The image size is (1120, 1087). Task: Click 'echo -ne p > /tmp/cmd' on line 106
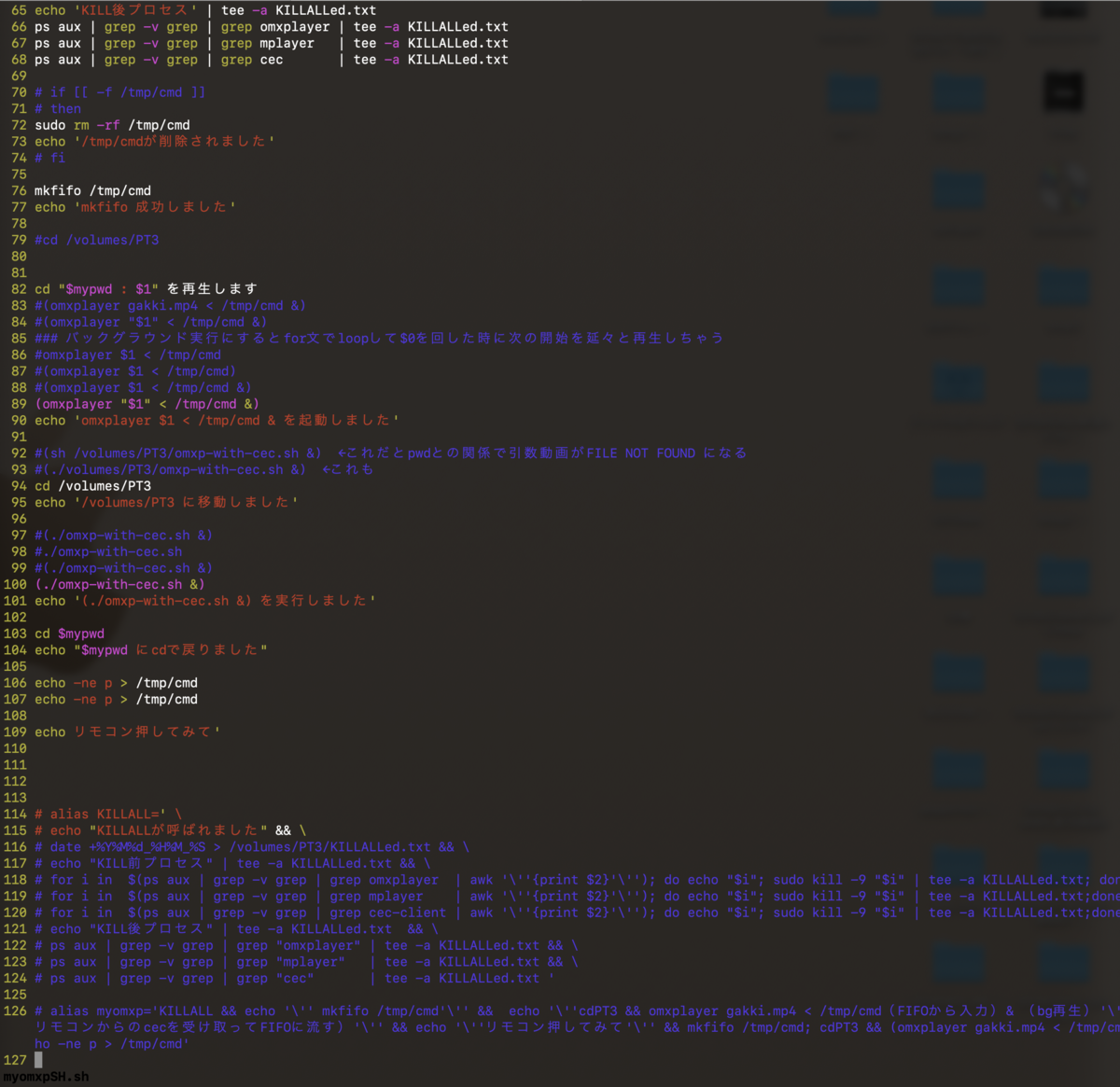116,683
